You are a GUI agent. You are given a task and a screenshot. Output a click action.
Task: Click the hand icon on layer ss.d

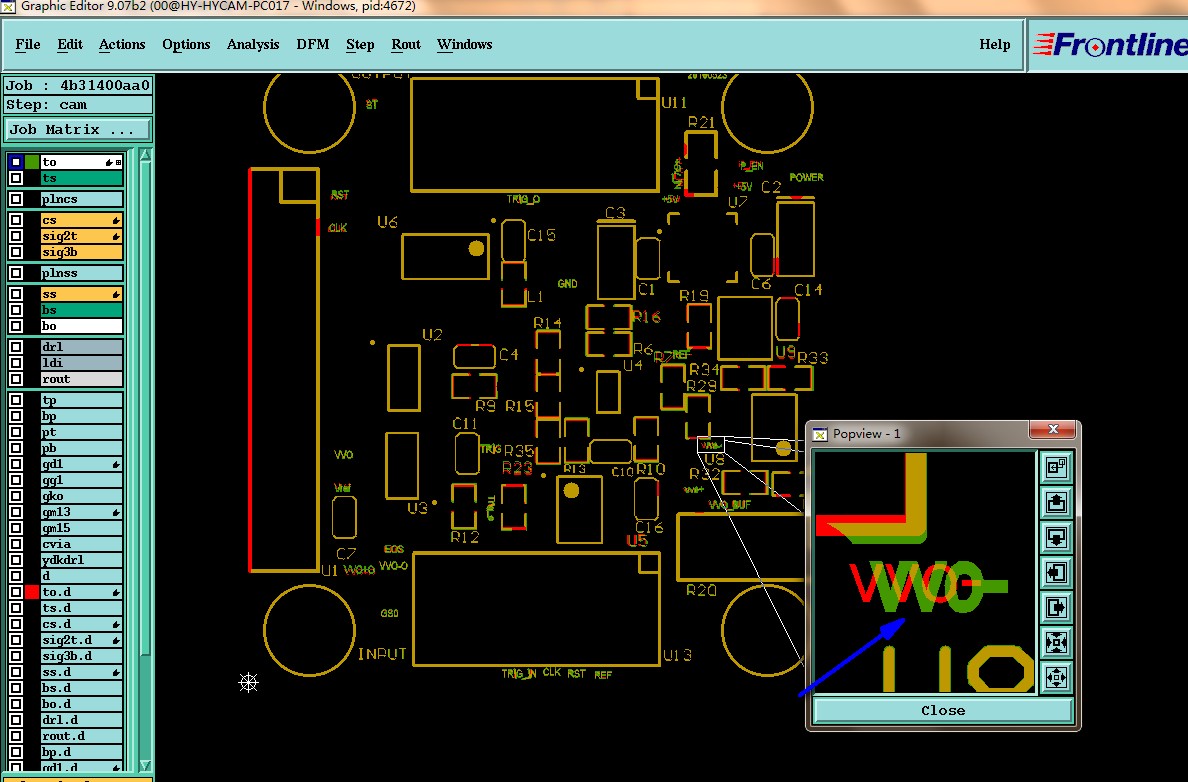coord(116,673)
